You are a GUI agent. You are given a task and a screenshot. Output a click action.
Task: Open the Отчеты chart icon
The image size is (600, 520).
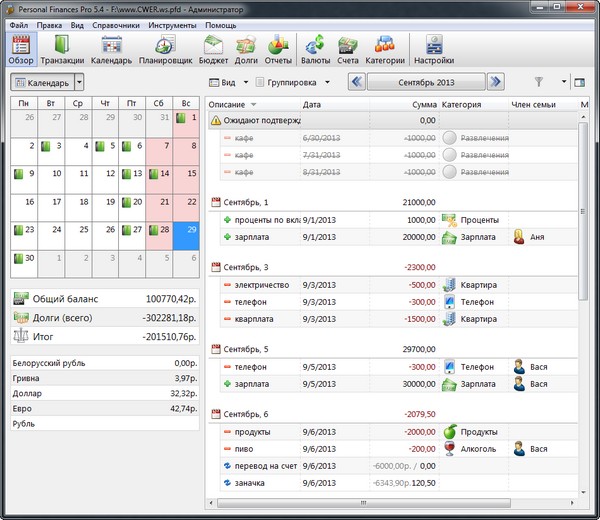278,48
